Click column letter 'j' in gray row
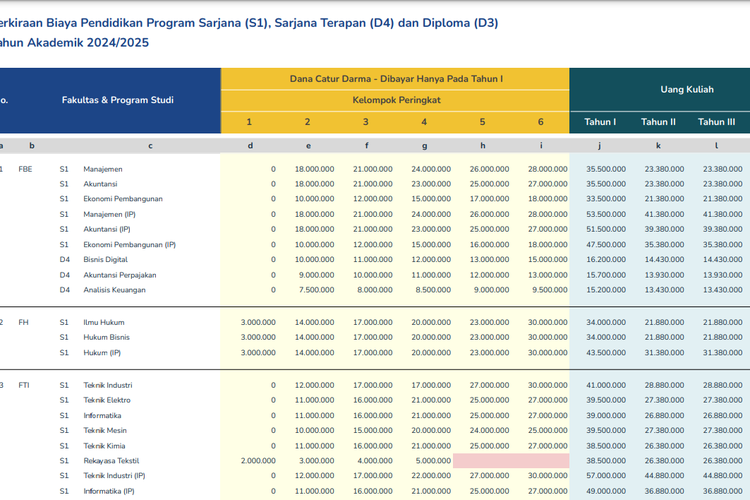The width and height of the screenshot is (750, 500). coord(599,145)
